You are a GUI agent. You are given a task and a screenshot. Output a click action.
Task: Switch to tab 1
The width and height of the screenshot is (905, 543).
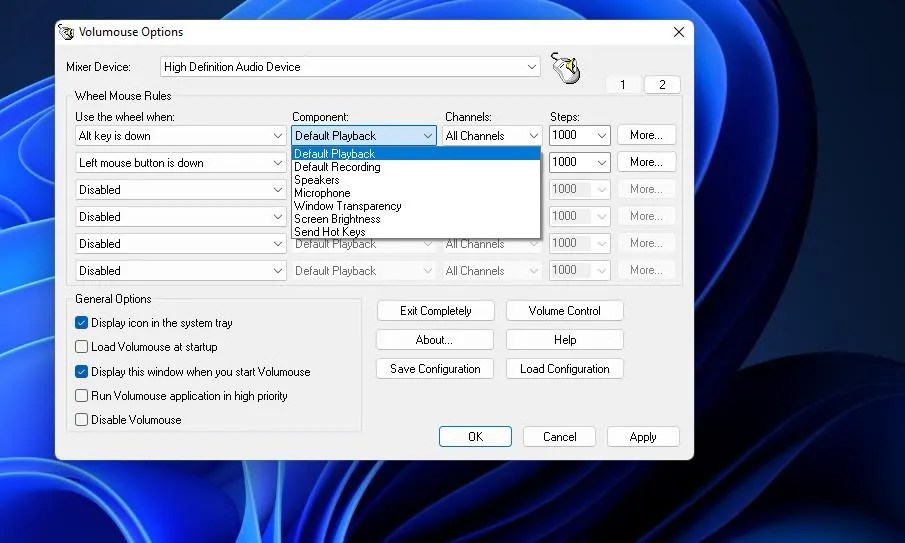(622, 85)
